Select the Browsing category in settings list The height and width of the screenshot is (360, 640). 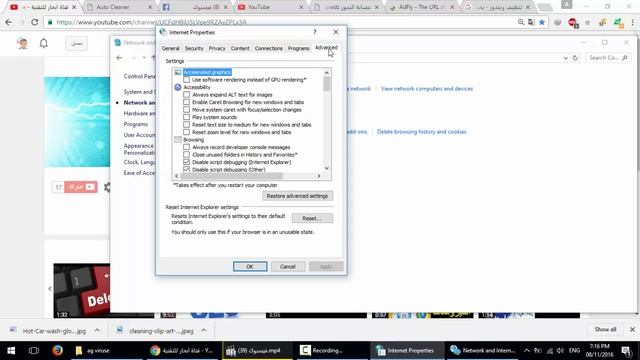193,140
